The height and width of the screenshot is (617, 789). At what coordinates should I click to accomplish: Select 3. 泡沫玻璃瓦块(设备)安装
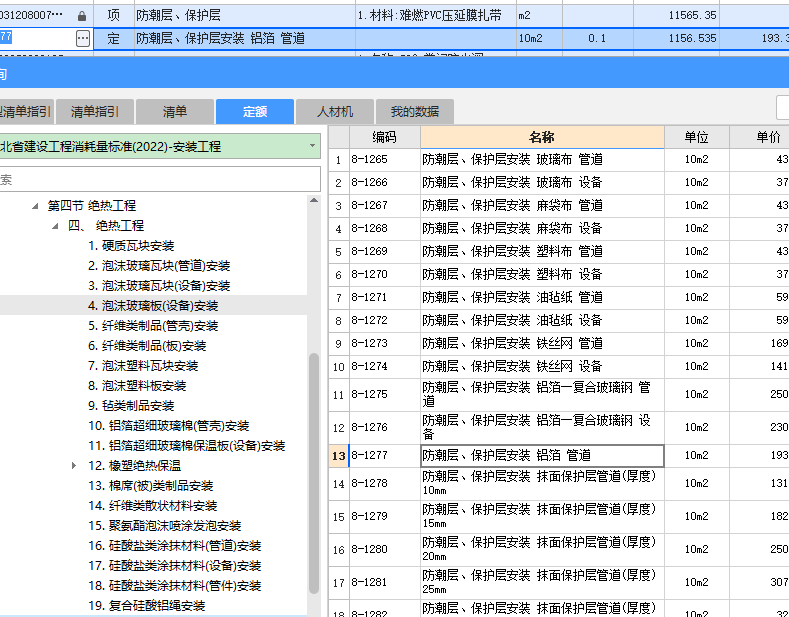pos(159,286)
